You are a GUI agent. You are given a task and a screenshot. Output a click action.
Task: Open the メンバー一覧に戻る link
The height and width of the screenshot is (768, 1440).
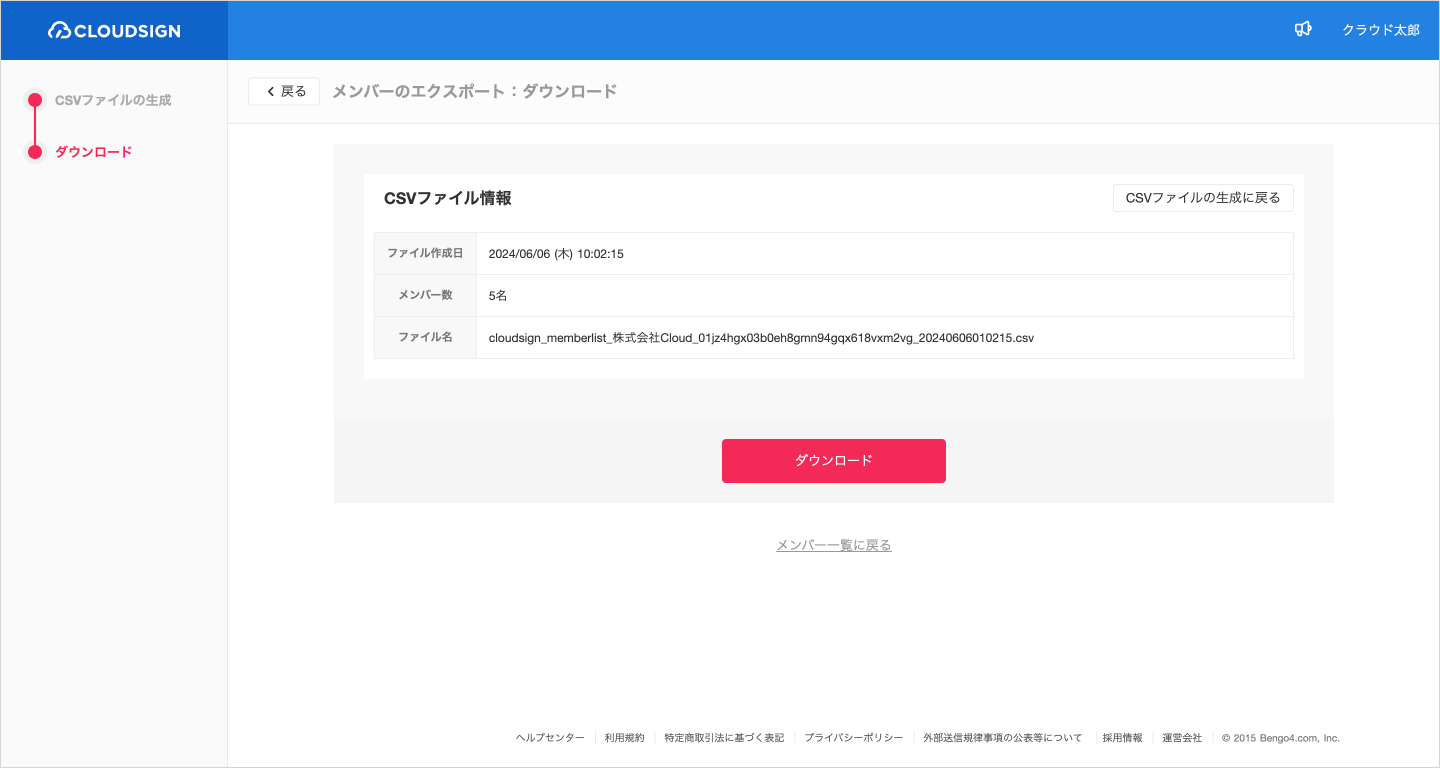coord(834,545)
